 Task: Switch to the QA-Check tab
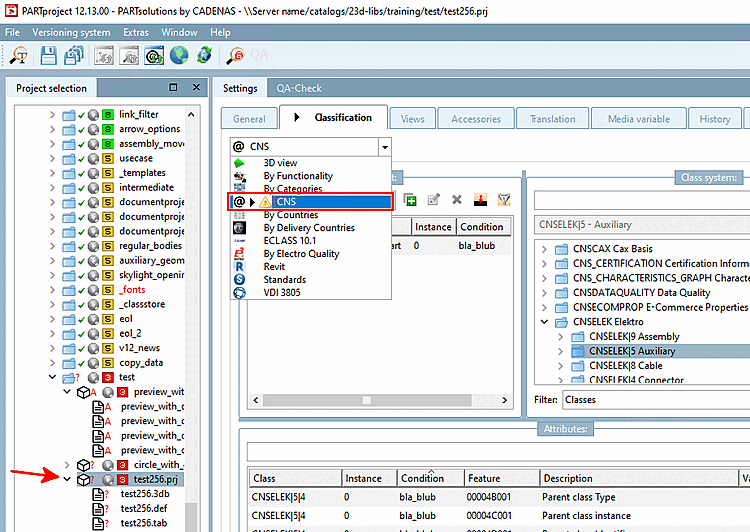tap(299, 89)
